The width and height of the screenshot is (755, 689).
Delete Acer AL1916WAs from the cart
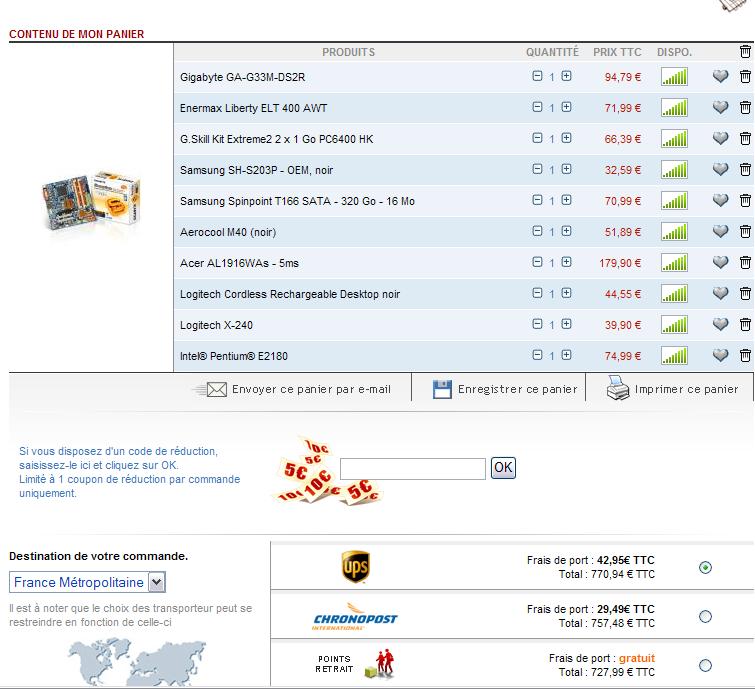[745, 262]
